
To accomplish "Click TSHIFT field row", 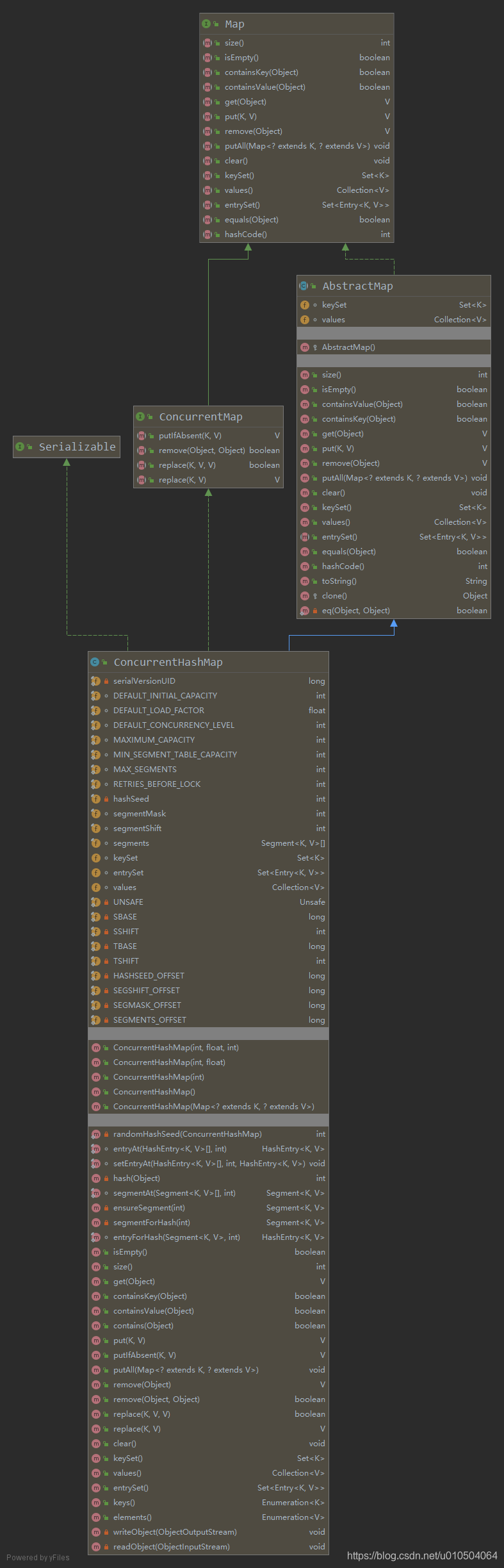I will [208, 961].
